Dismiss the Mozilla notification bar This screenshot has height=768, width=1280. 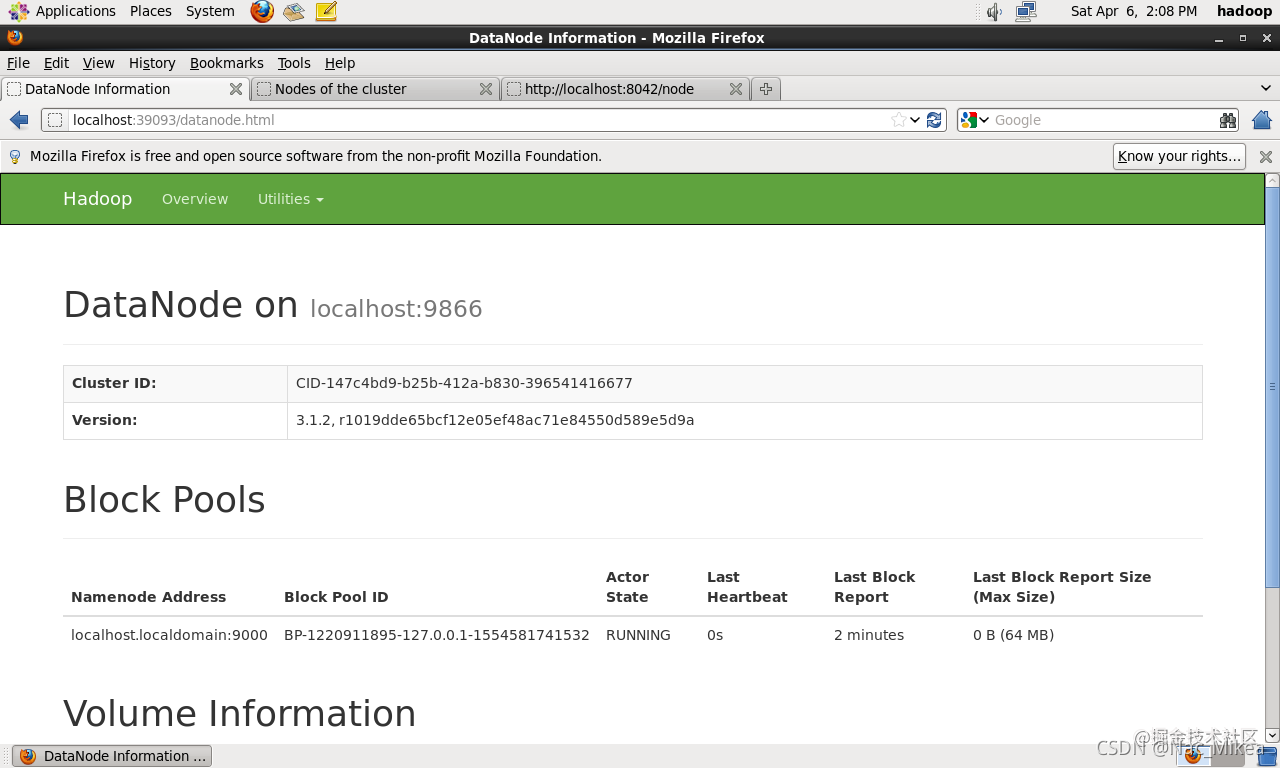pyautogui.click(x=1266, y=157)
